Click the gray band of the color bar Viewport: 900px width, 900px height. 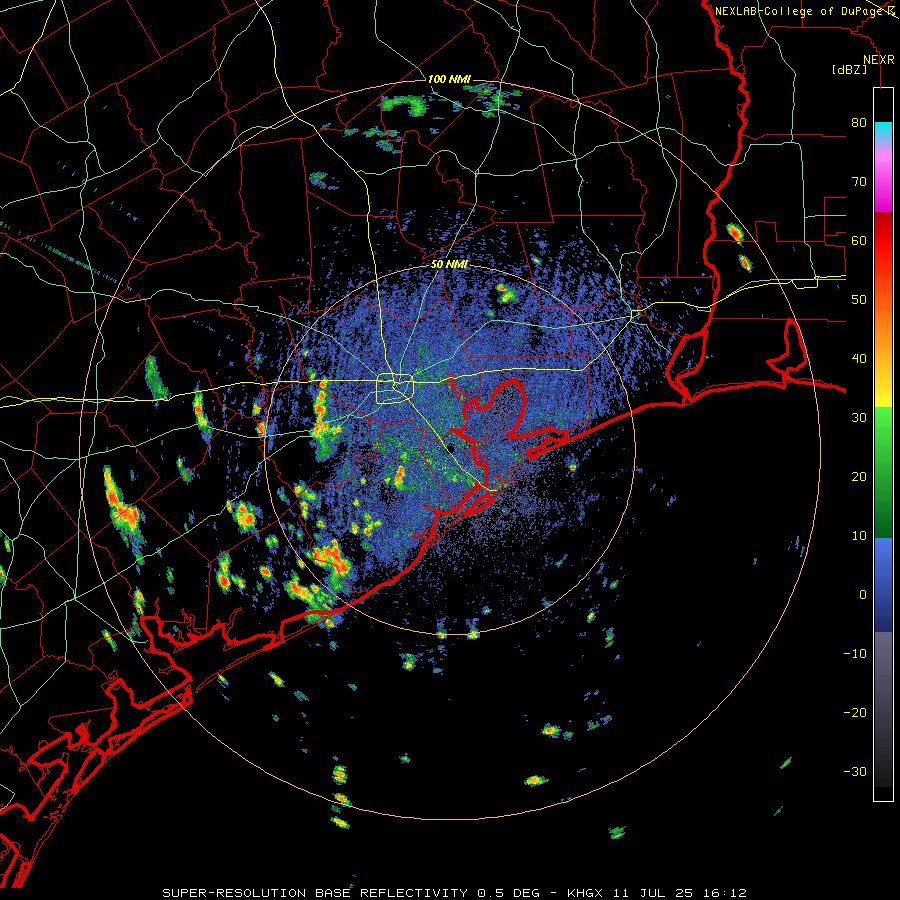click(x=883, y=709)
